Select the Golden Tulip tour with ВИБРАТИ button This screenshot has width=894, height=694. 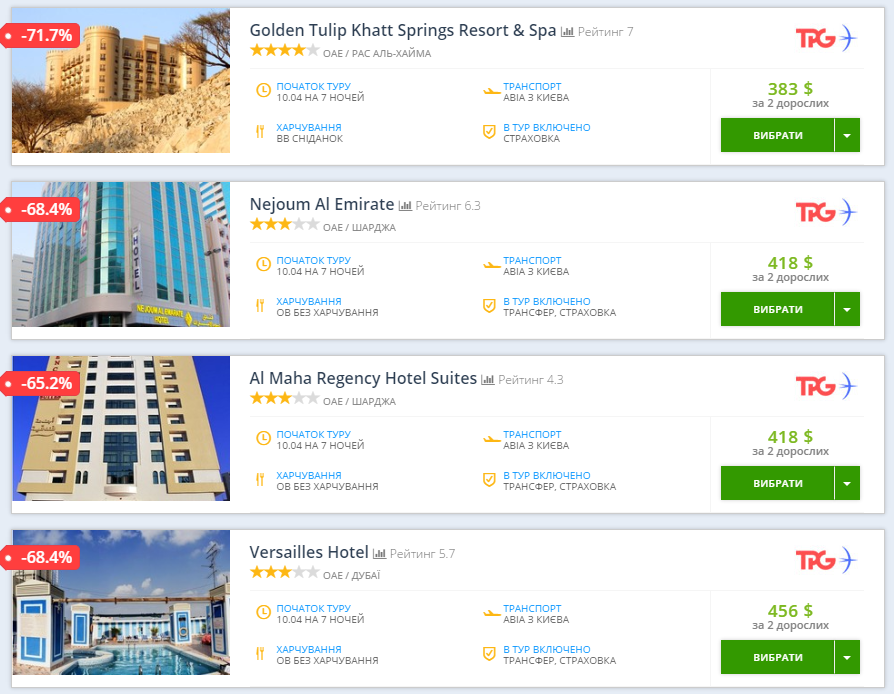pos(777,135)
